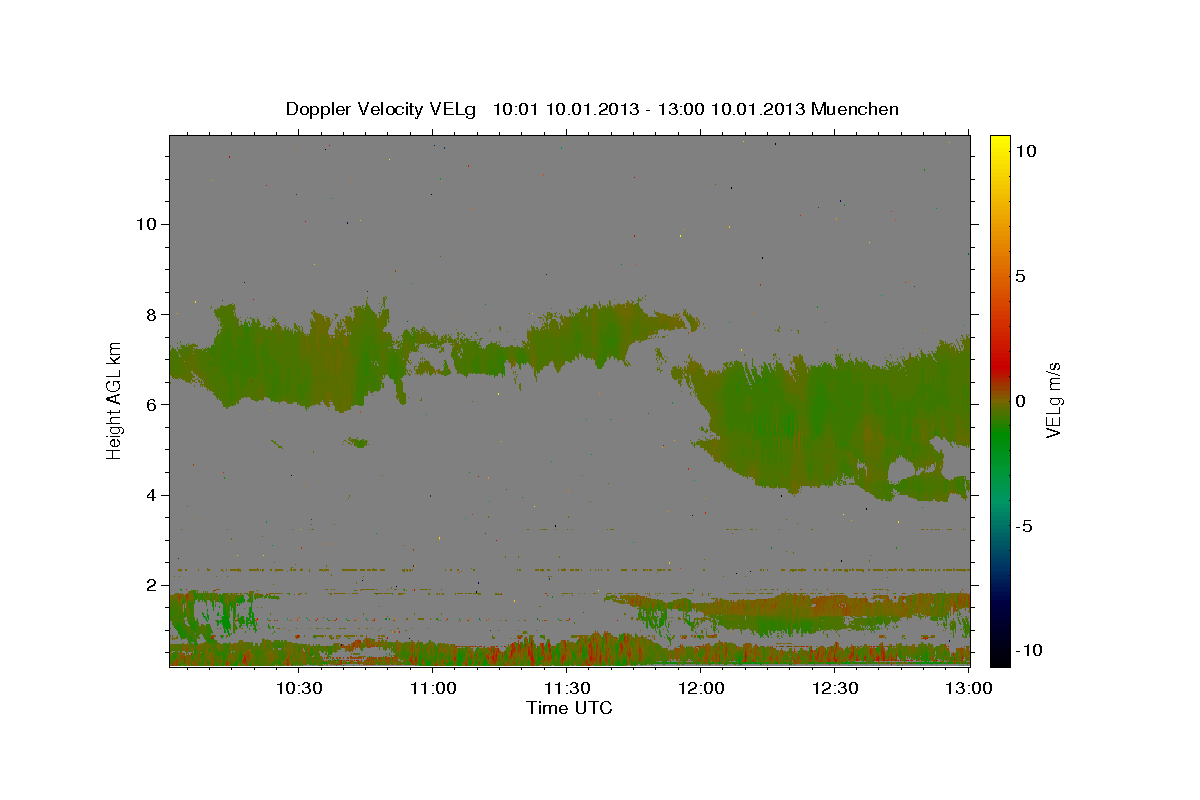Click the height tick label 10

click(x=147, y=224)
